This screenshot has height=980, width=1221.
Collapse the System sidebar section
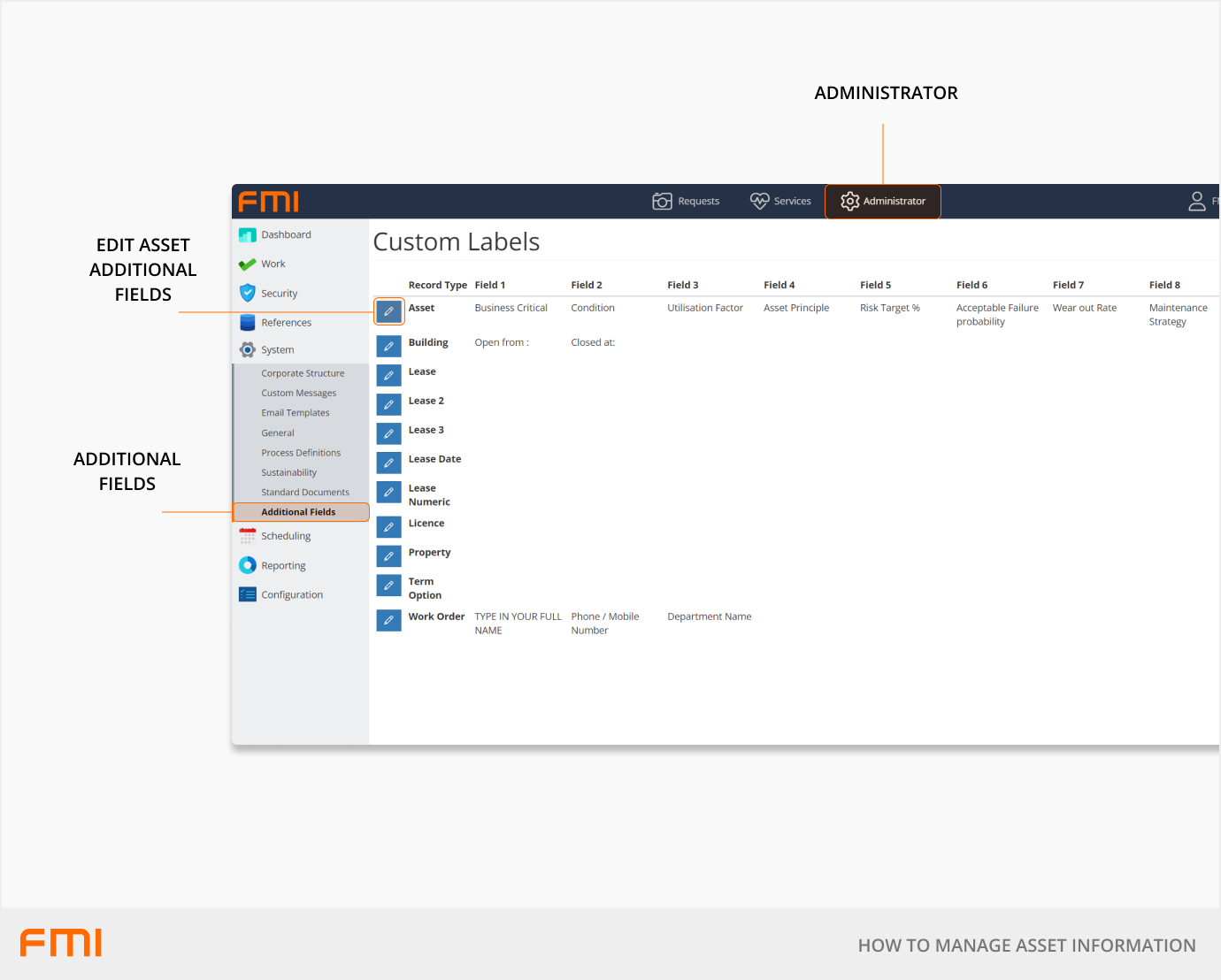pyautogui.click(x=277, y=350)
